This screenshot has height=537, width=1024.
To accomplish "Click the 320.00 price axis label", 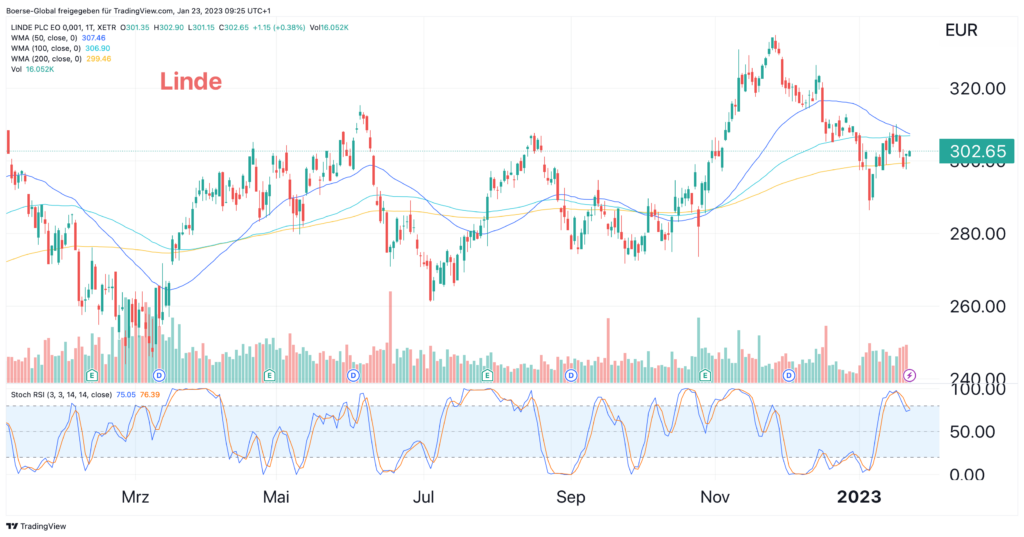I will coord(977,89).
